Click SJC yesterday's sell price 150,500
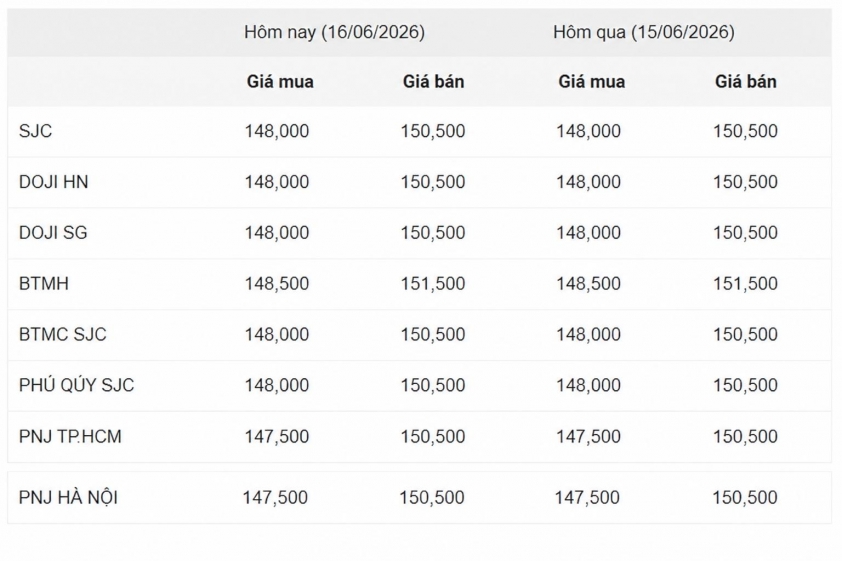Viewport: 842px width, 561px height. [745, 131]
